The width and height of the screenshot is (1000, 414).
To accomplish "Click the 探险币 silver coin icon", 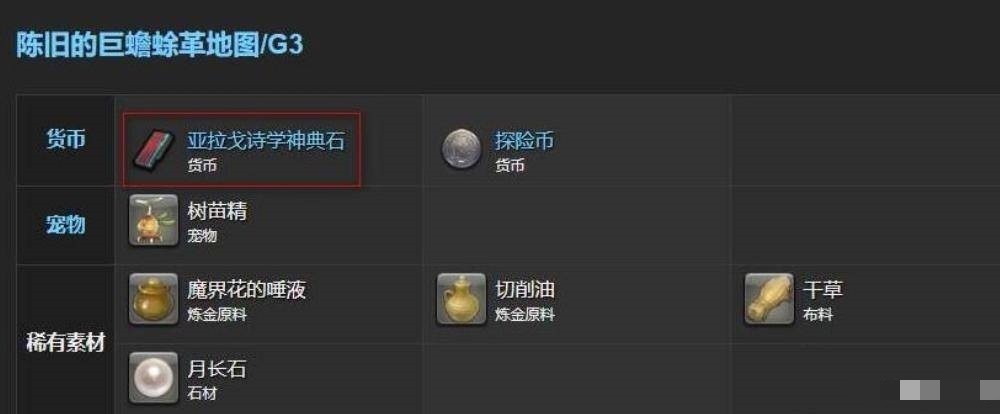I will (x=461, y=148).
